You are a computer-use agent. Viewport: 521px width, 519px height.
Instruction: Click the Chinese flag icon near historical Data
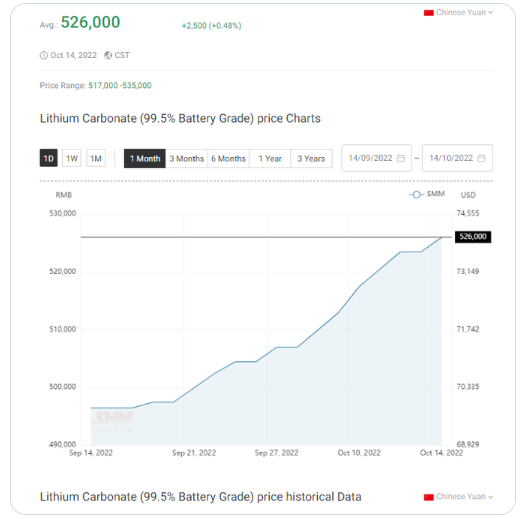(429, 497)
